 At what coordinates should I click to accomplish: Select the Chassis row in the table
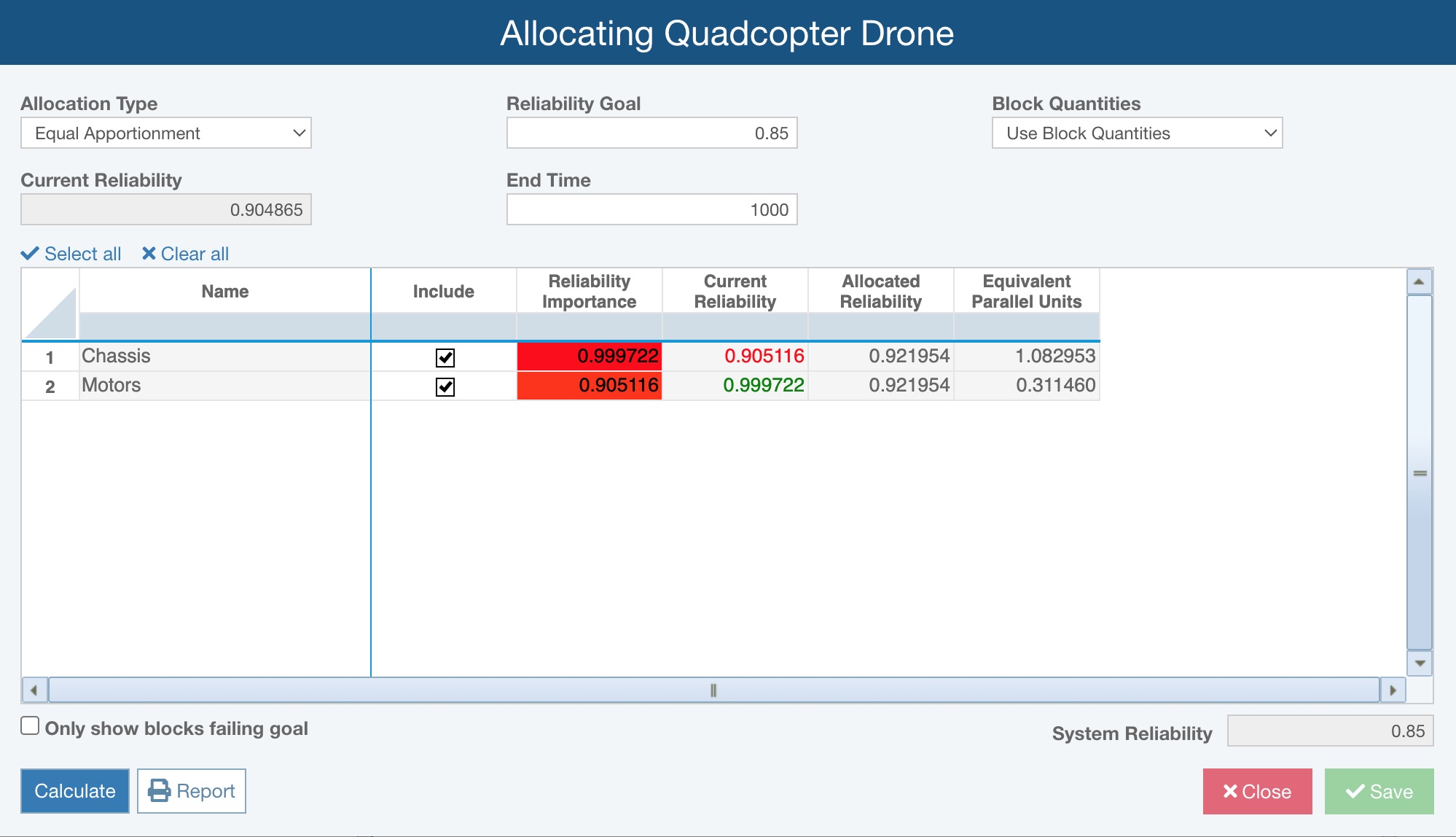click(x=219, y=357)
